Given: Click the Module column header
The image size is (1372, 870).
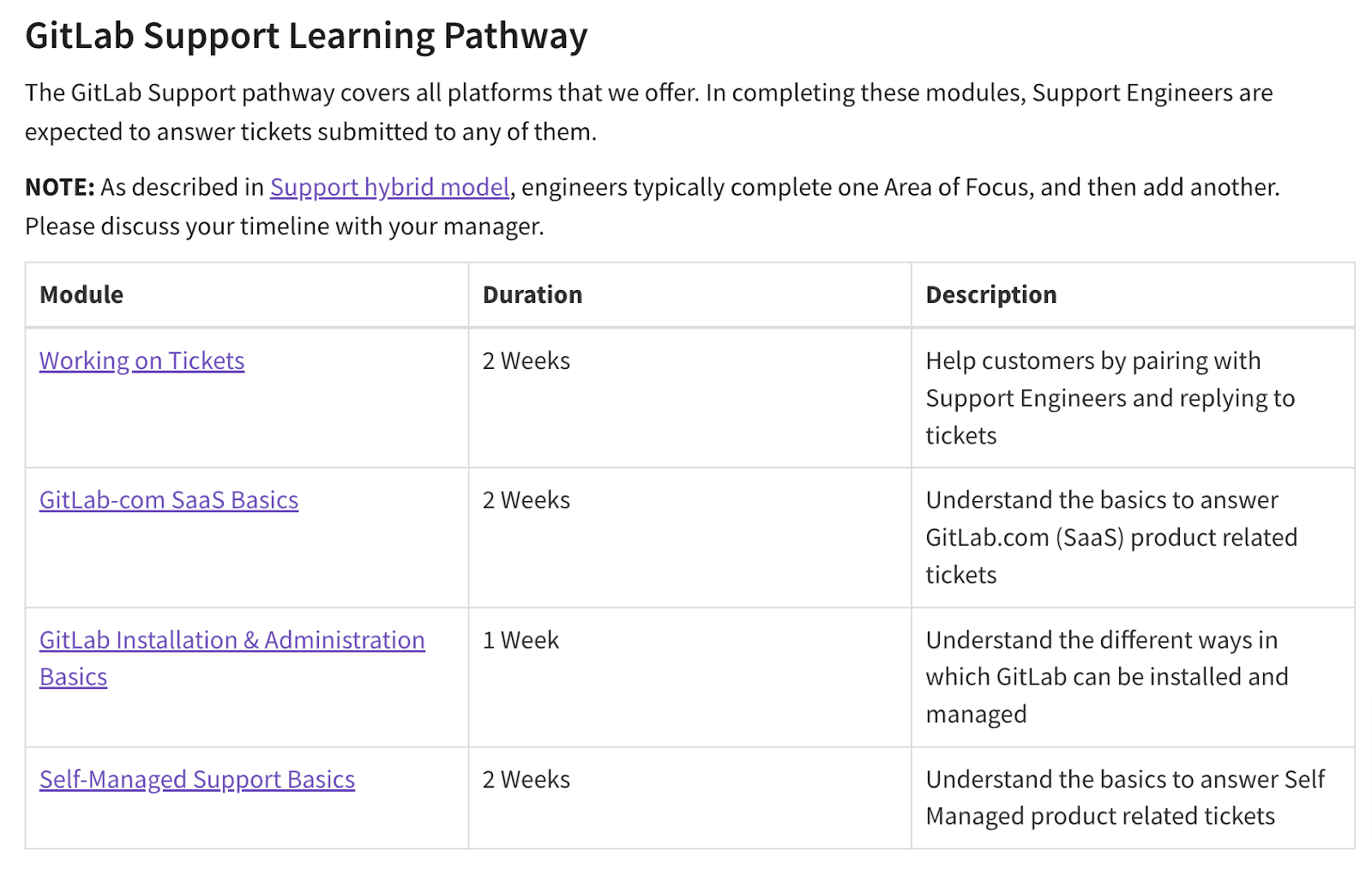Looking at the screenshot, I should (x=81, y=295).
